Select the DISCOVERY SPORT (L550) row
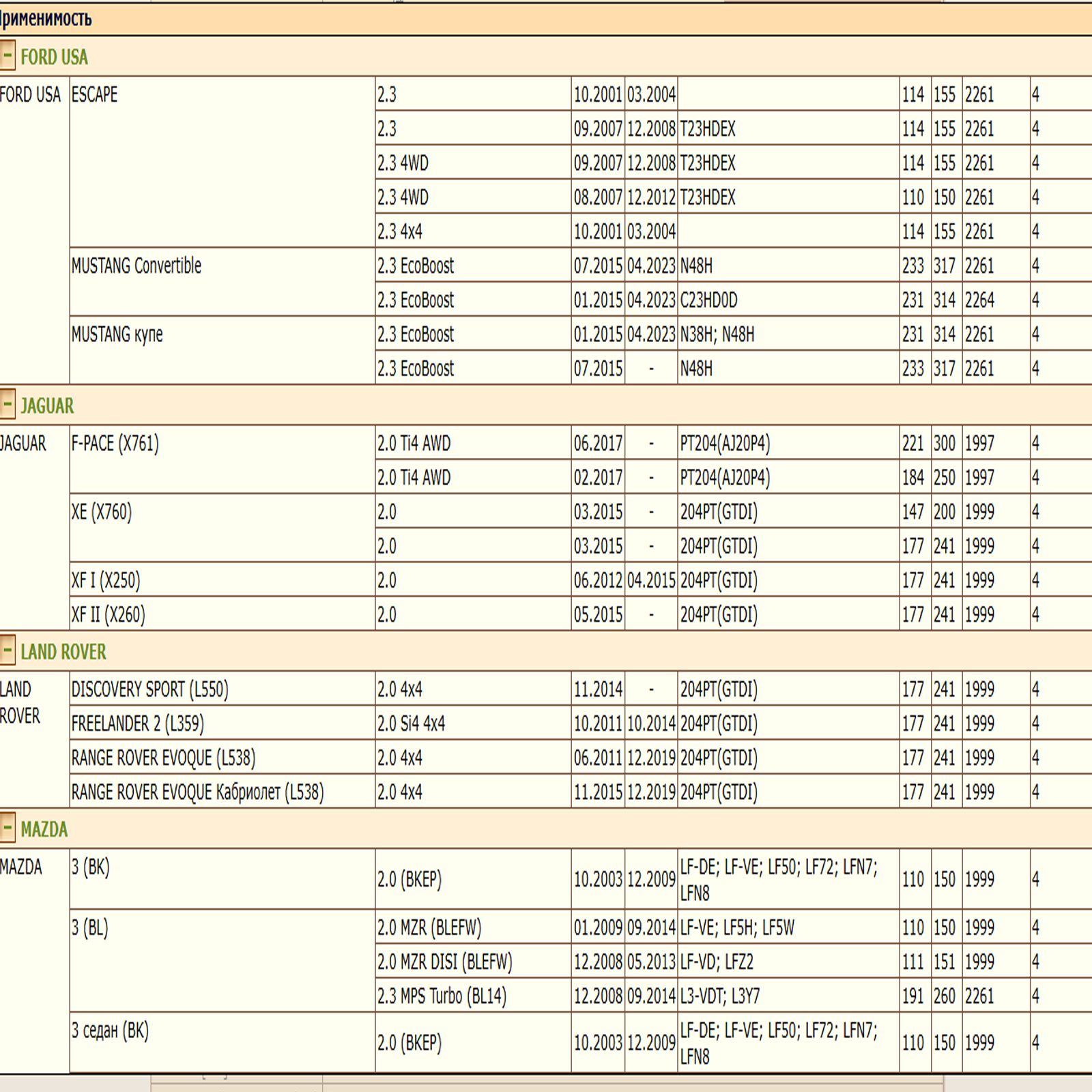The image size is (1092, 1092). [149, 689]
